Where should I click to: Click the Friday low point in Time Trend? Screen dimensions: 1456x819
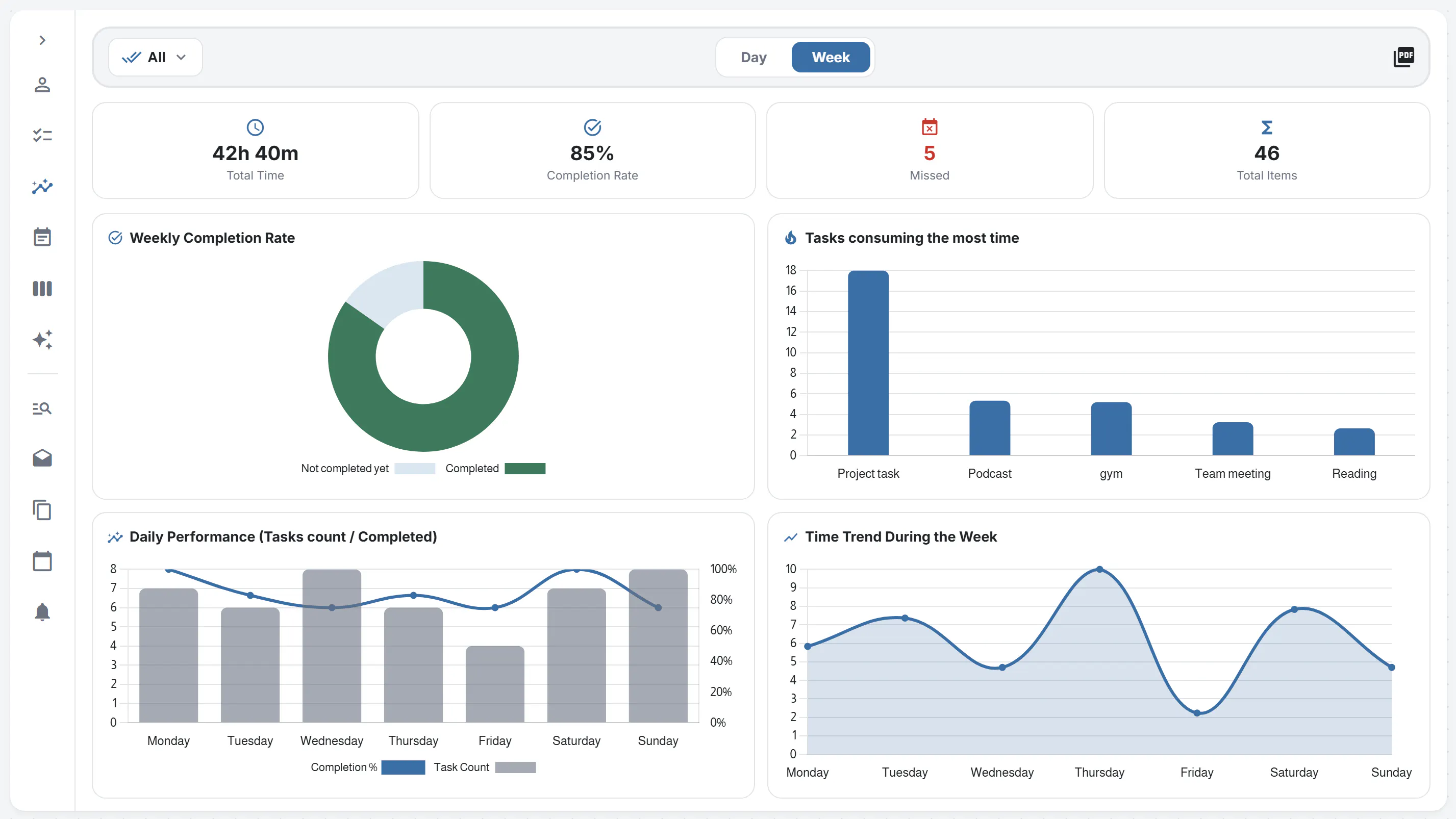(1196, 713)
